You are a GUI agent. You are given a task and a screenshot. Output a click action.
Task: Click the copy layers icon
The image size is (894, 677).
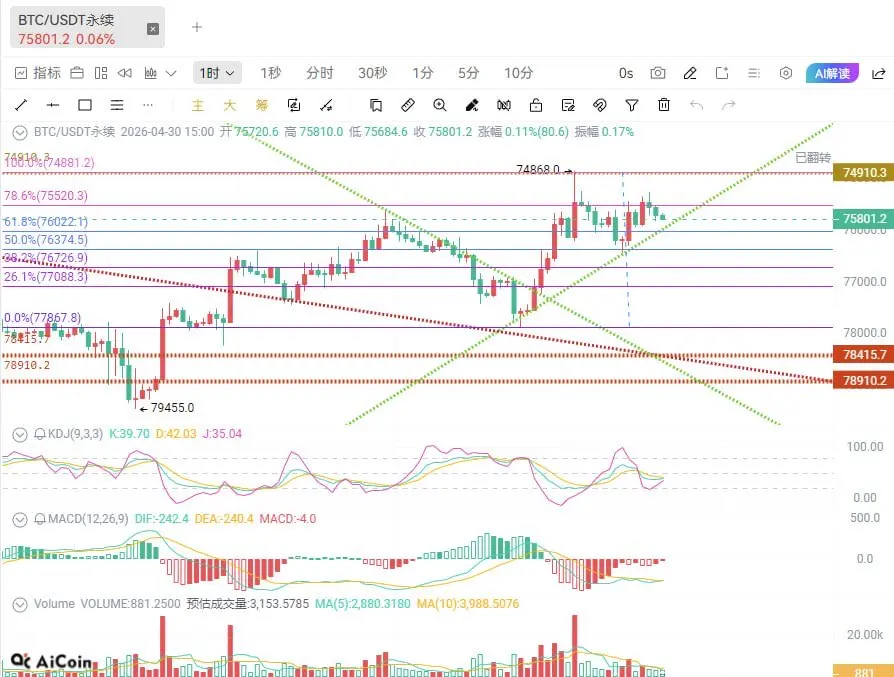point(376,105)
